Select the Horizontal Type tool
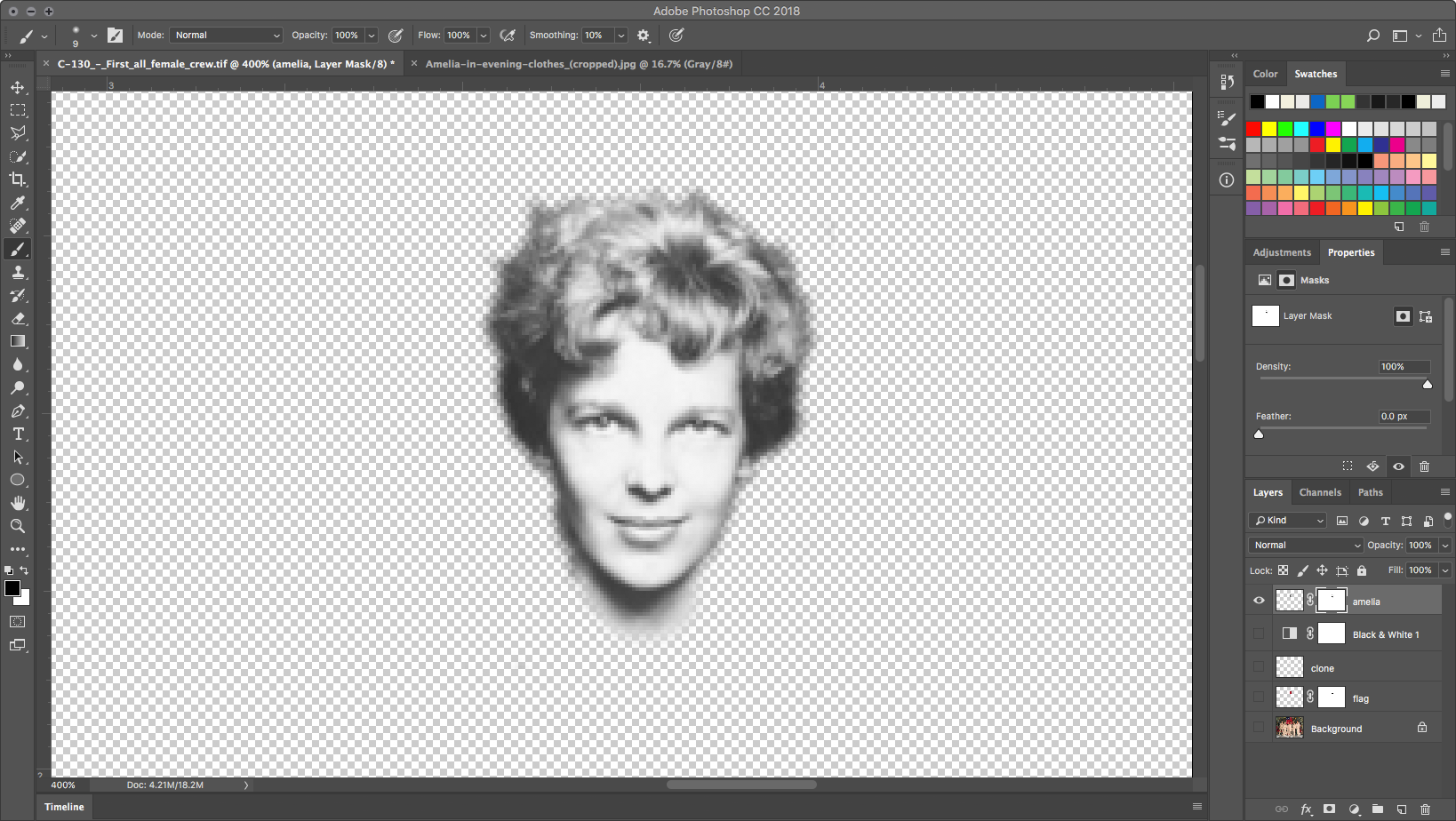The width and height of the screenshot is (1456, 821). (x=18, y=434)
